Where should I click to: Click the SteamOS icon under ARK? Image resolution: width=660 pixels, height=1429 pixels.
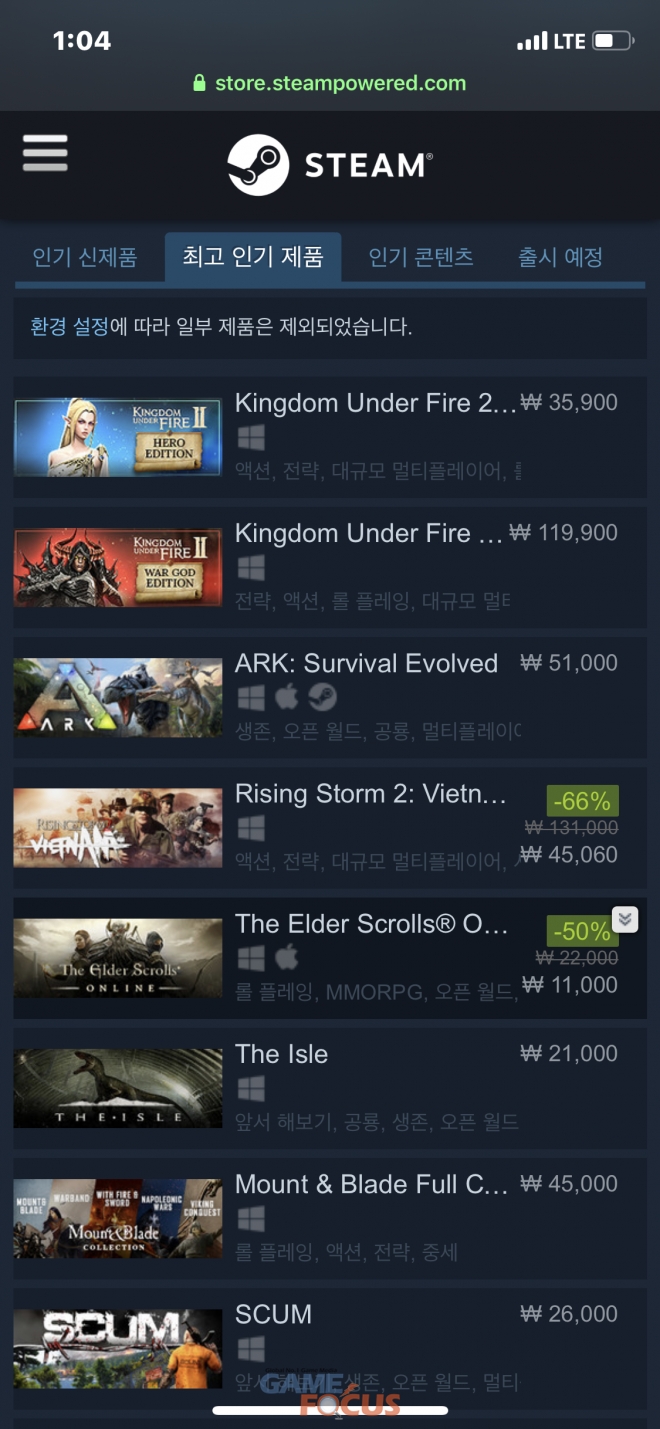pos(322,697)
